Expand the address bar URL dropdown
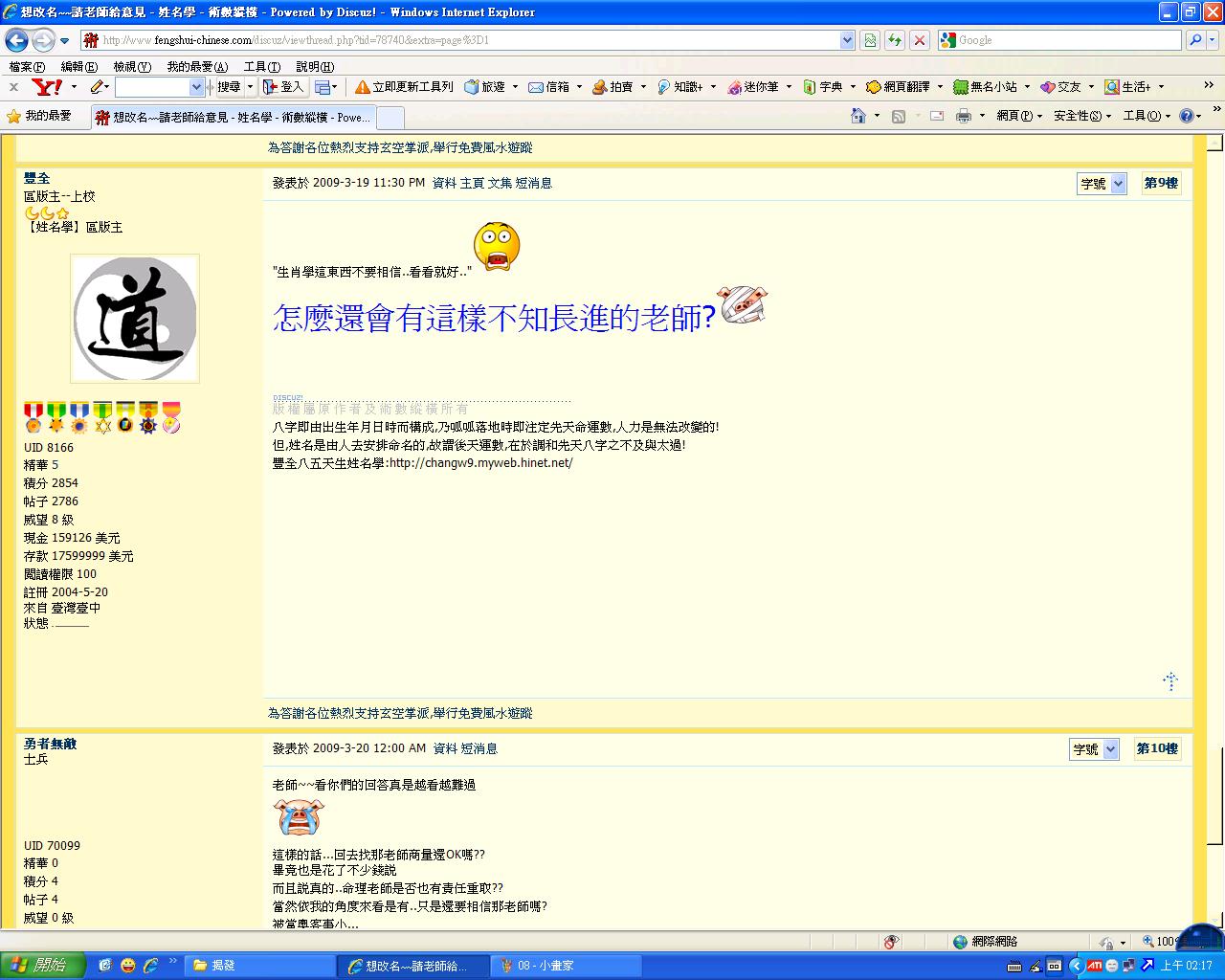The width and height of the screenshot is (1225, 980). (x=847, y=40)
